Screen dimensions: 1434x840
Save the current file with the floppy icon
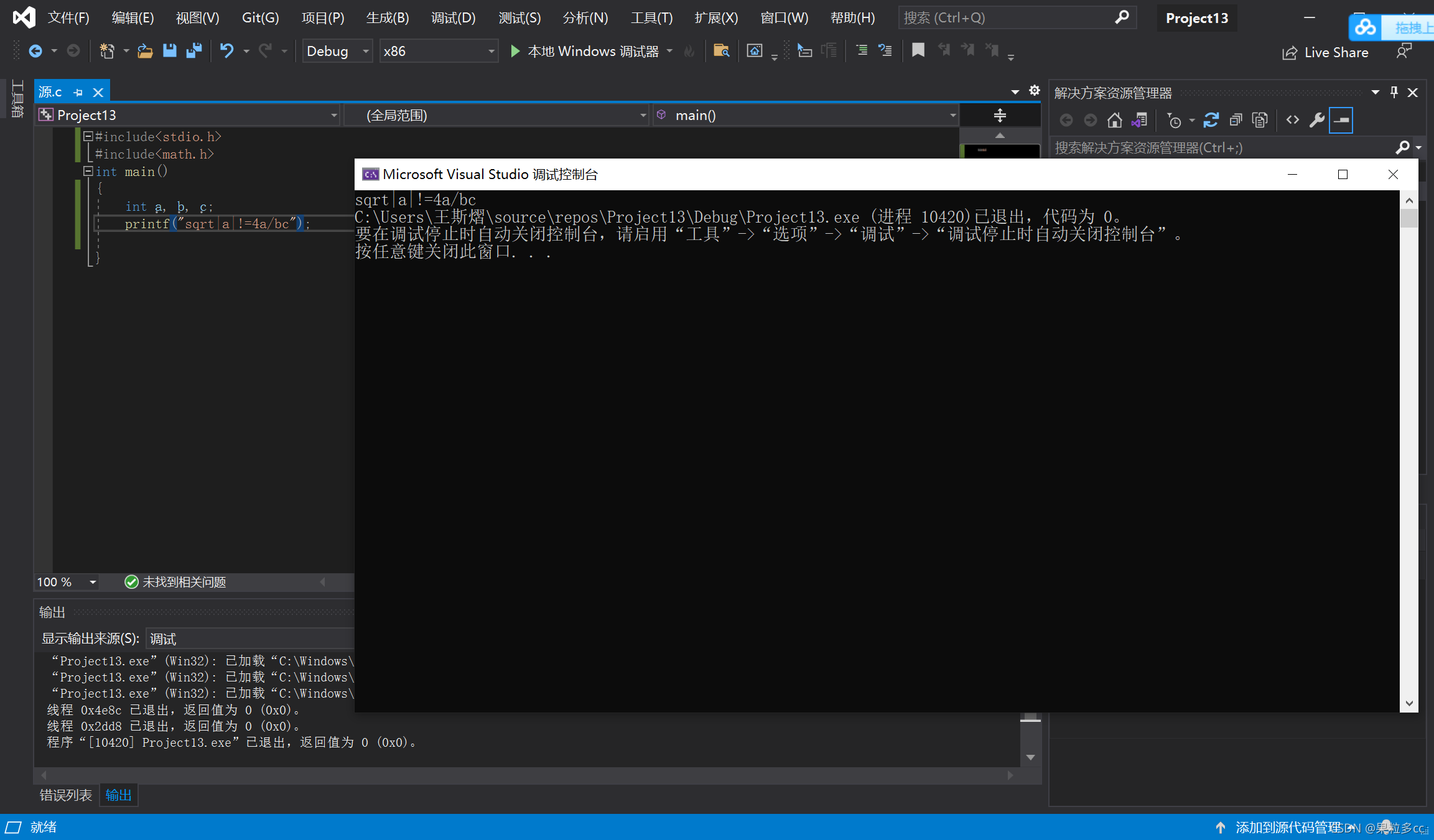(169, 51)
